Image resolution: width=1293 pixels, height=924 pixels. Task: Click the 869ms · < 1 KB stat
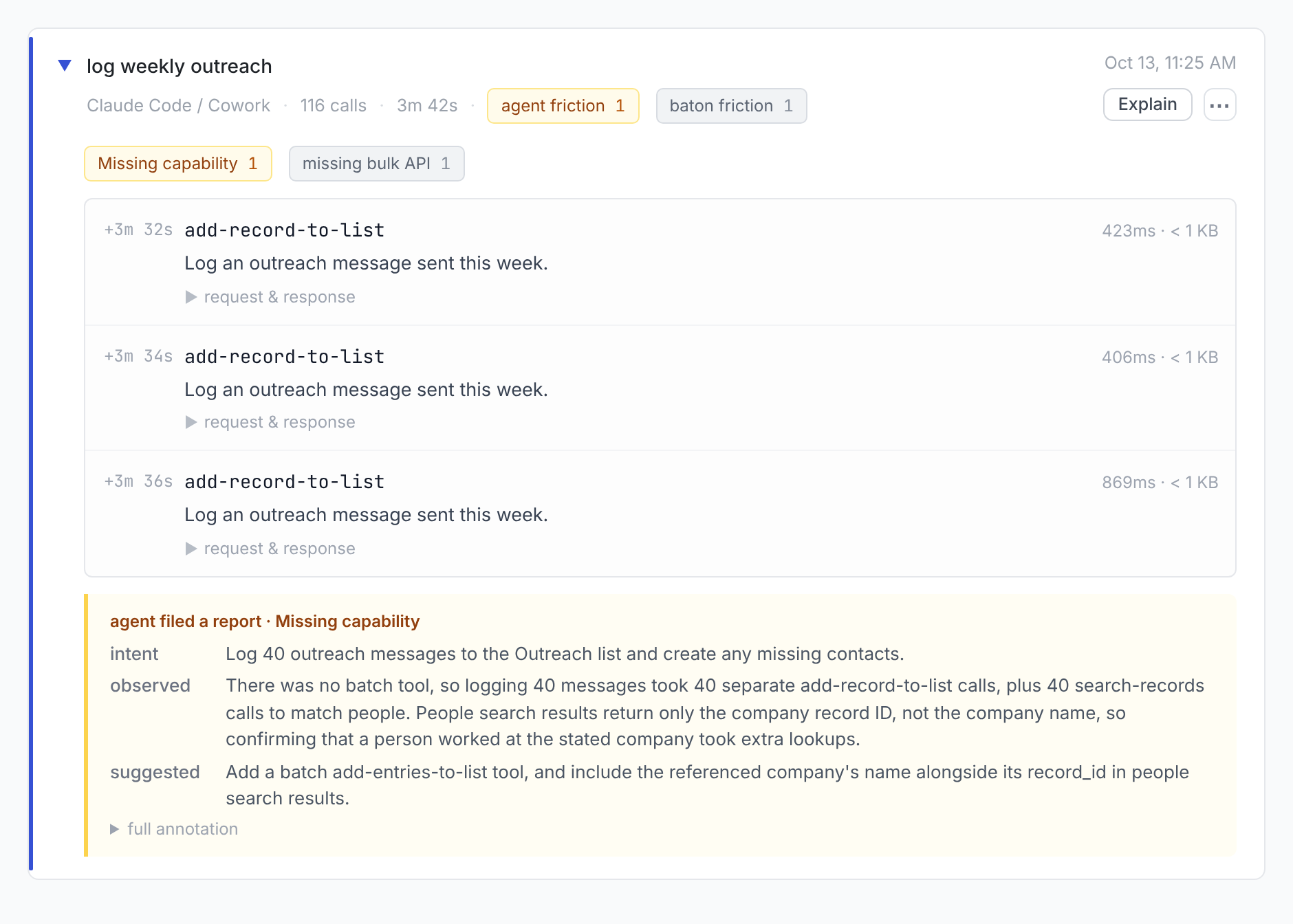[x=1160, y=483]
